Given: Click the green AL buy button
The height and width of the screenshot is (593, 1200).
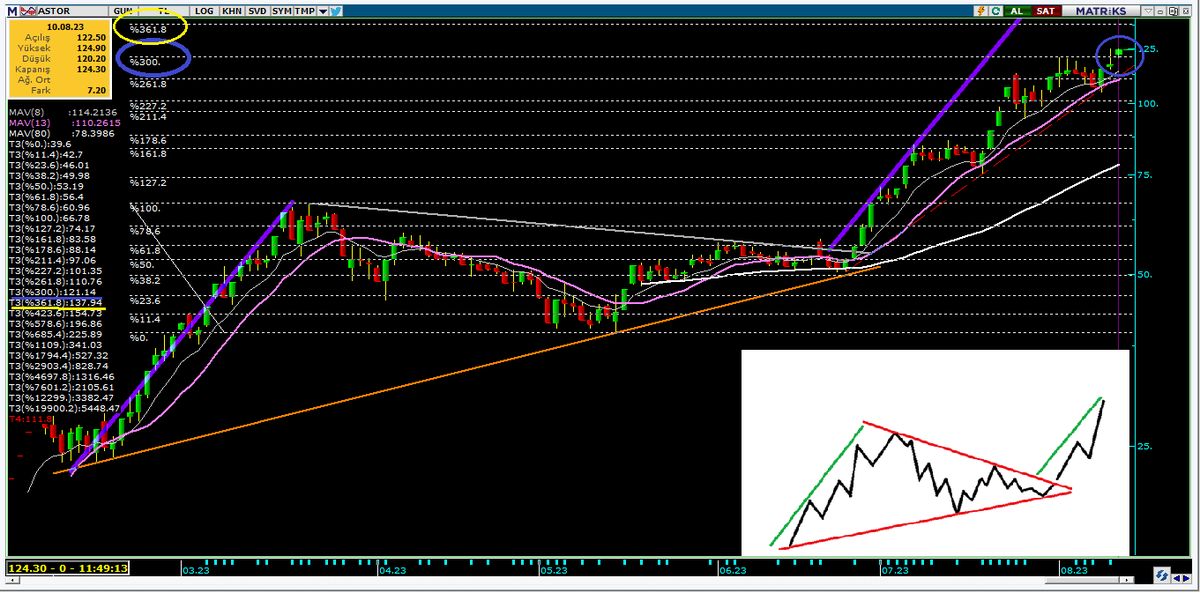Looking at the screenshot, I should 1017,11.
